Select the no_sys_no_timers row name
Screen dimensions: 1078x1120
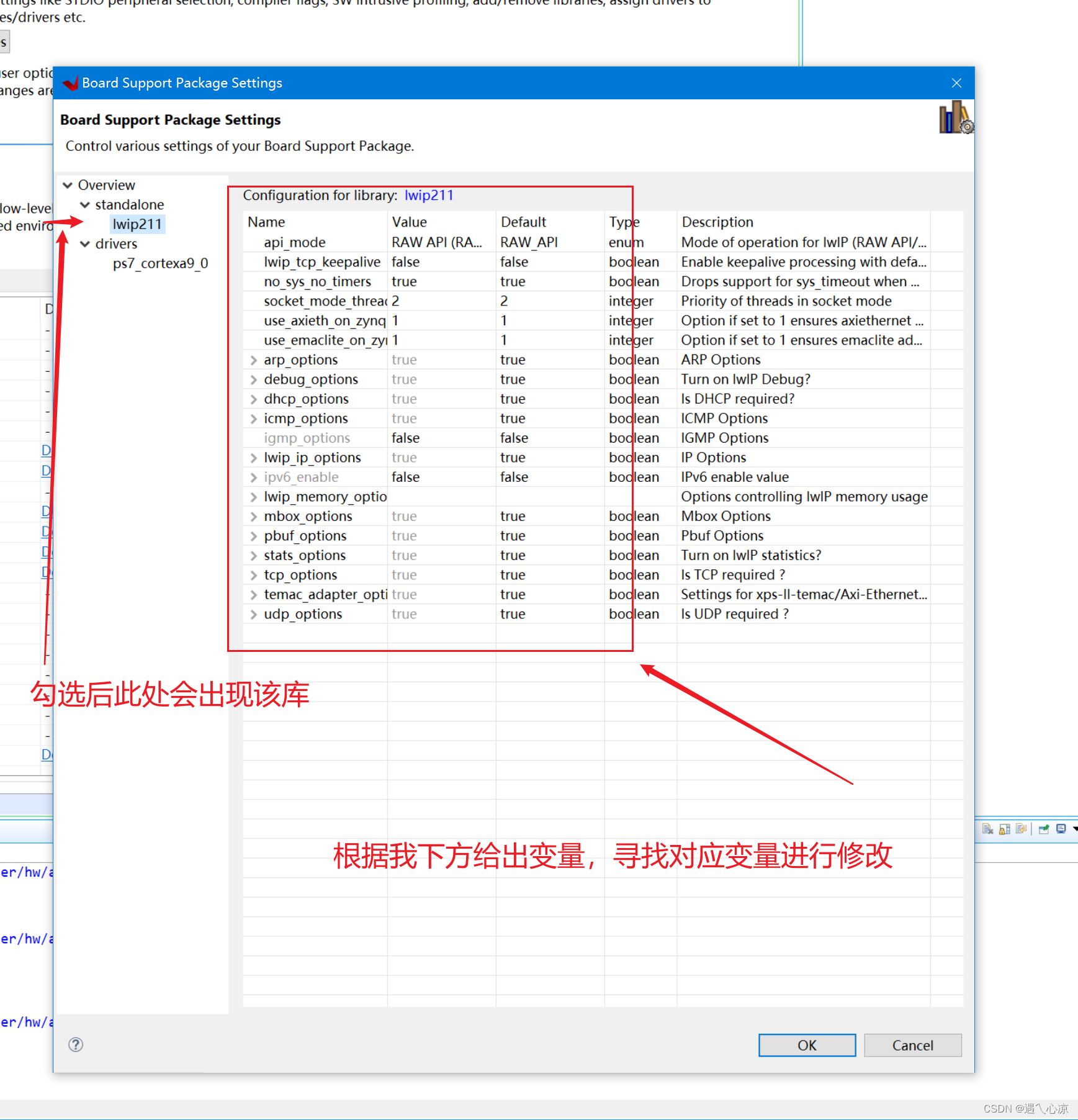click(317, 281)
